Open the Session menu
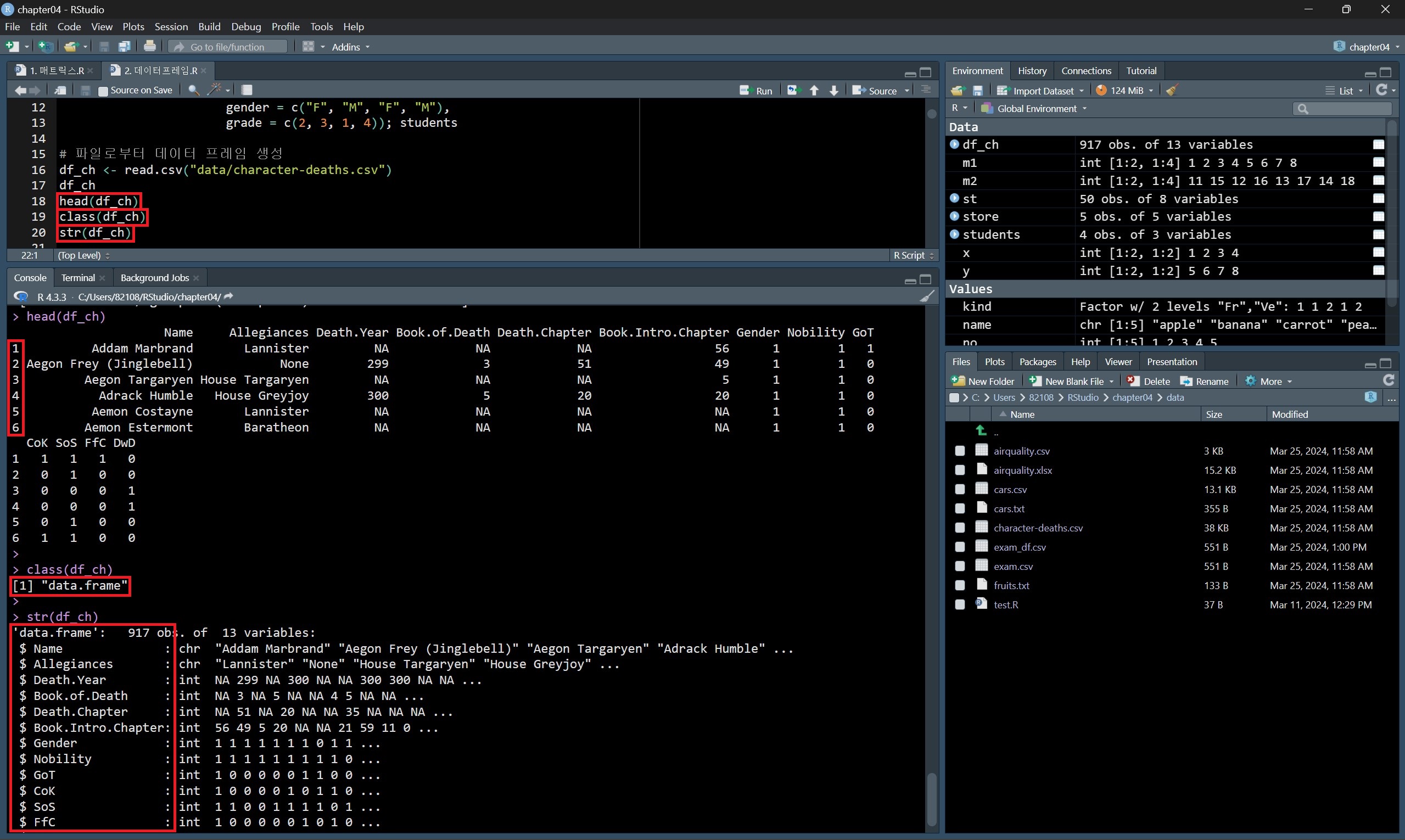The width and height of the screenshot is (1405, 840). click(171, 26)
